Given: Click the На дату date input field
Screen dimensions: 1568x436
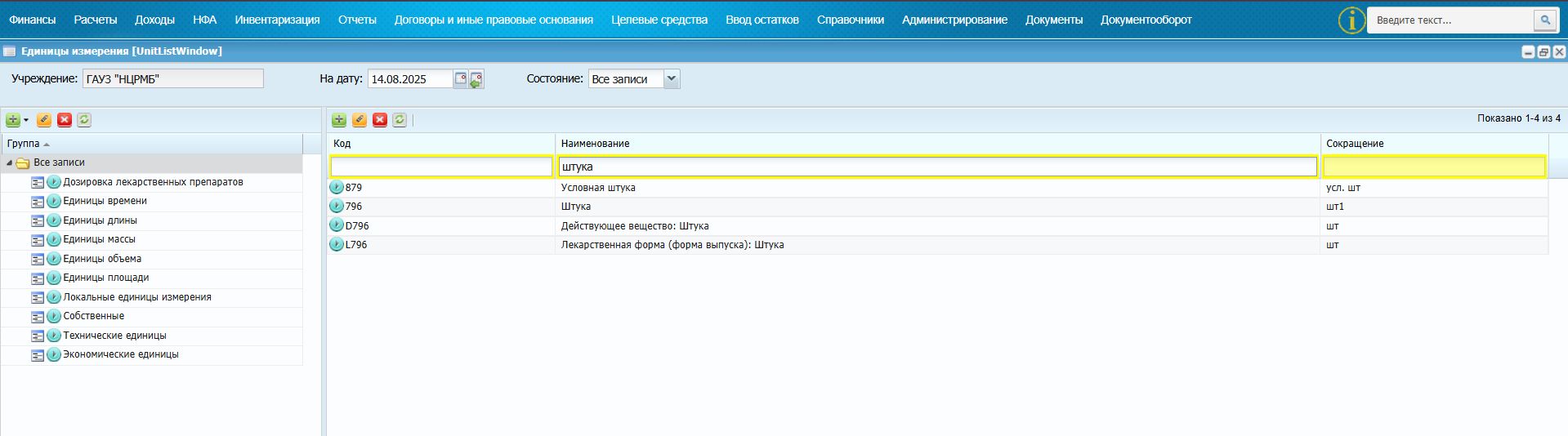Looking at the screenshot, I should point(410,78).
